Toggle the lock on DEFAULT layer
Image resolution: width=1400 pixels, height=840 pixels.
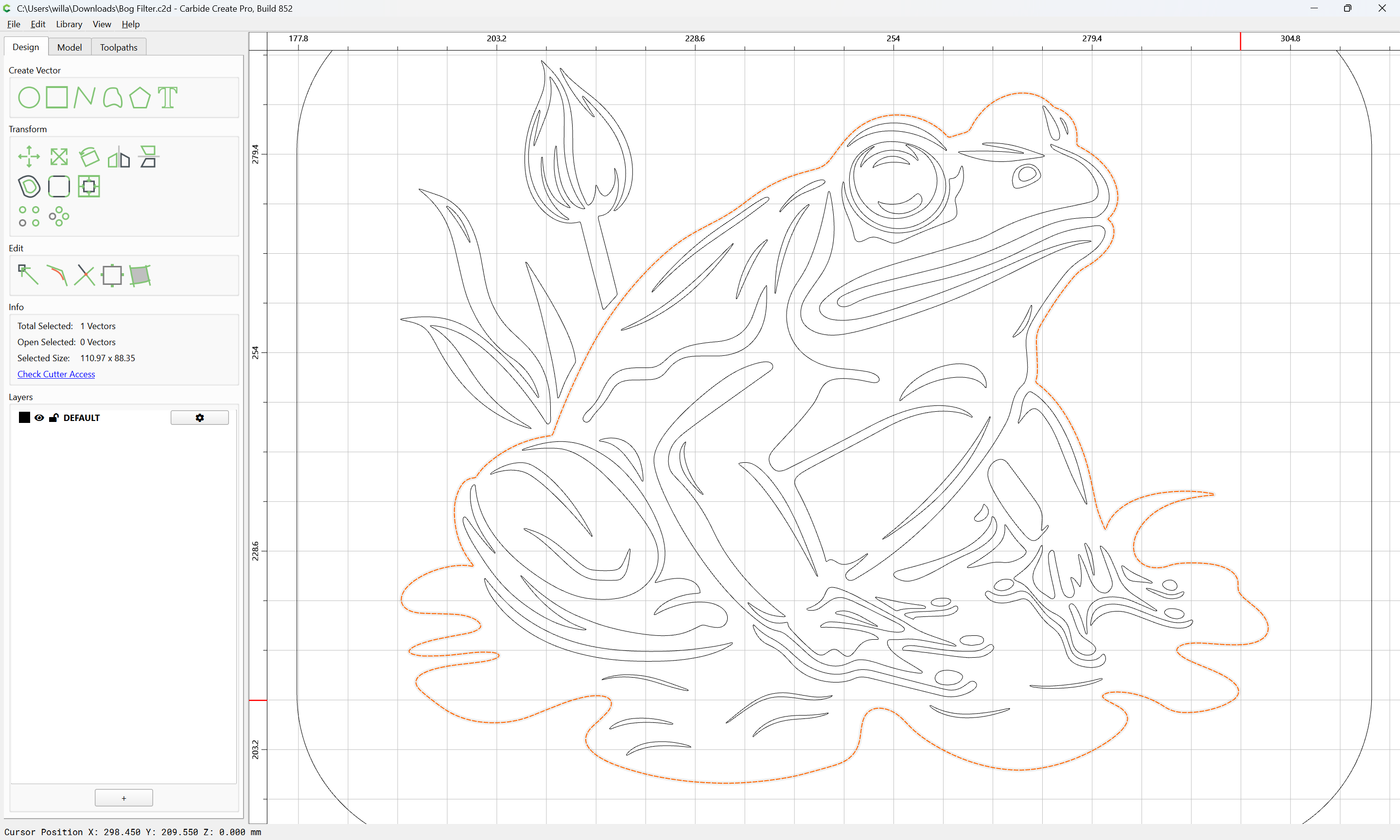(54, 418)
